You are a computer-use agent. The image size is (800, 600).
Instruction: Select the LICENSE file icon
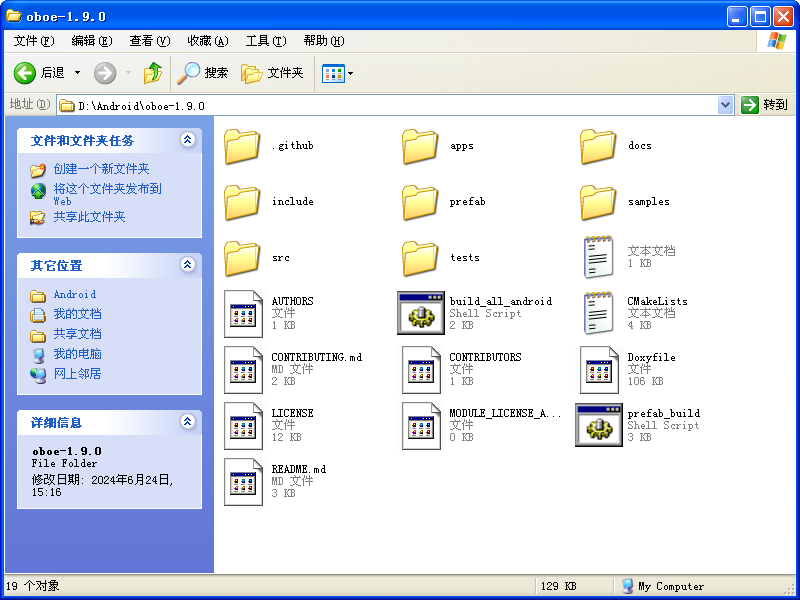[x=243, y=426]
